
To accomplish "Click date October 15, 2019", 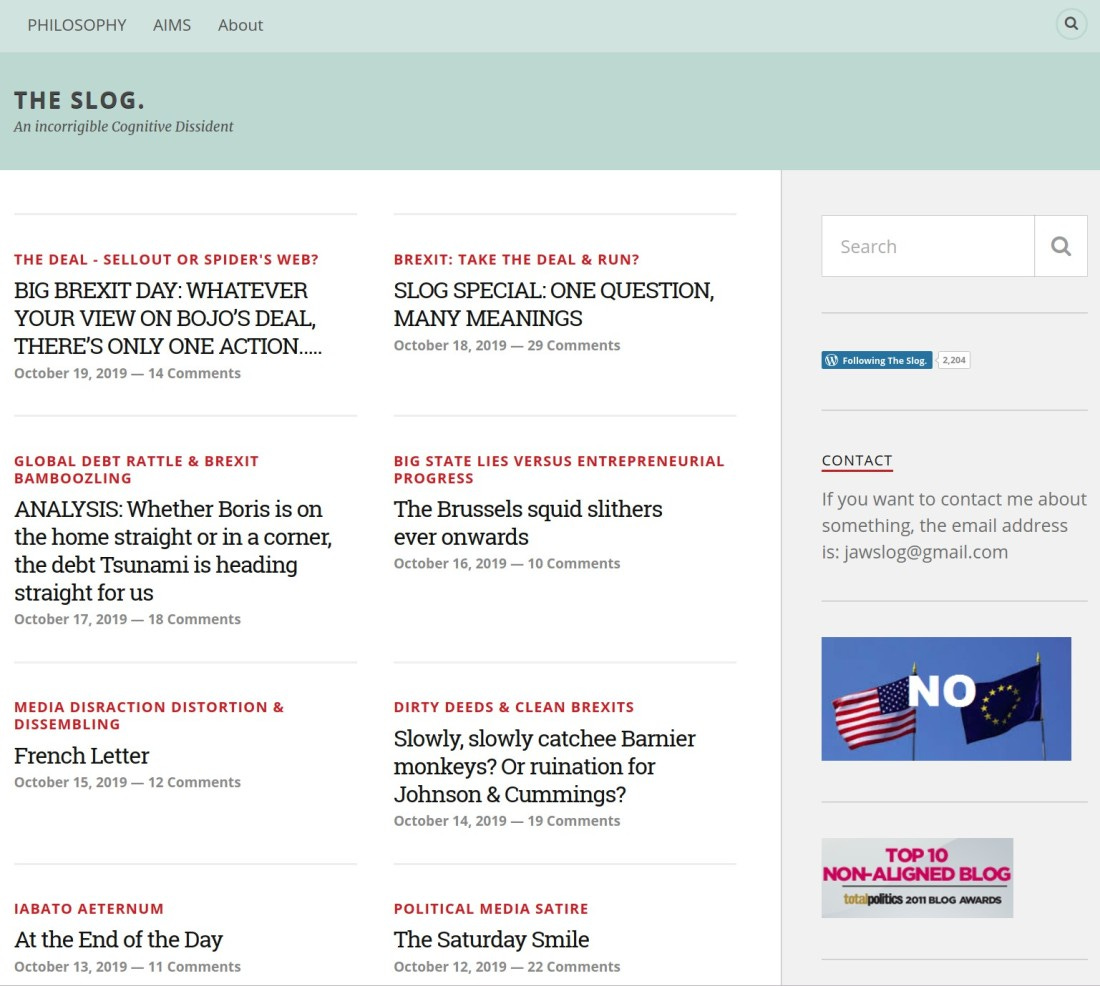I will 70,782.
